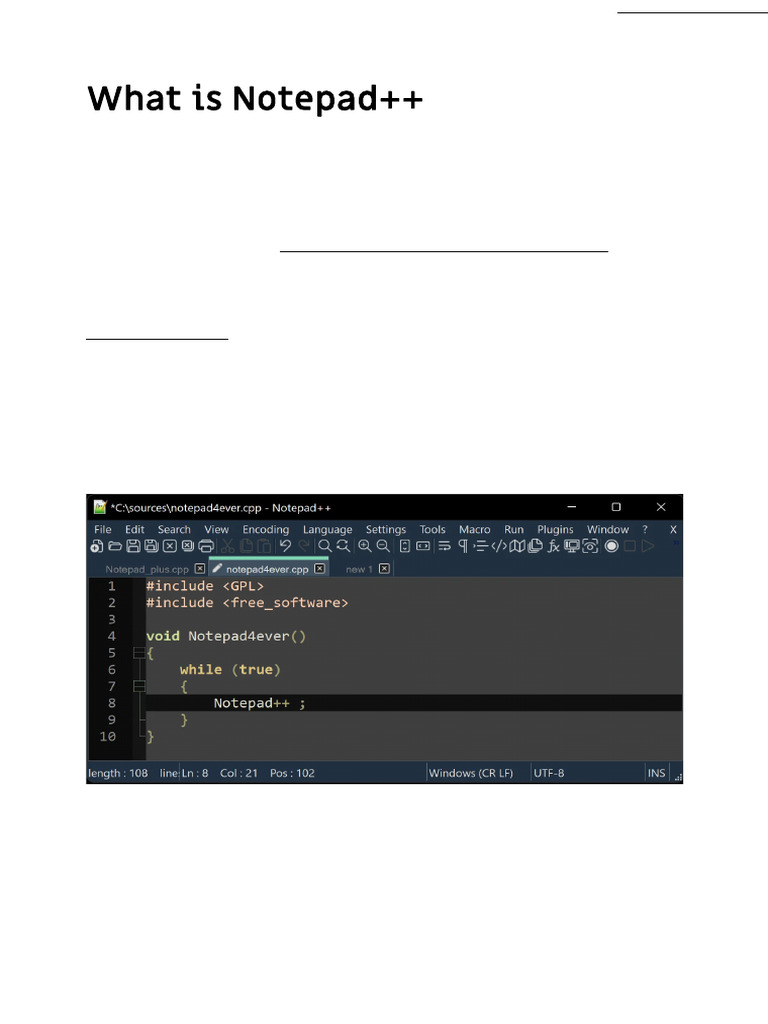768x1024 pixels.
Task: Toggle the Word Wrap icon
Action: tap(444, 546)
